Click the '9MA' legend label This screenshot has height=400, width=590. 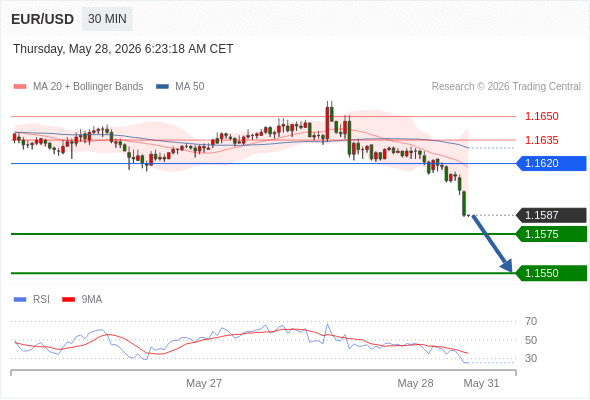point(92,300)
